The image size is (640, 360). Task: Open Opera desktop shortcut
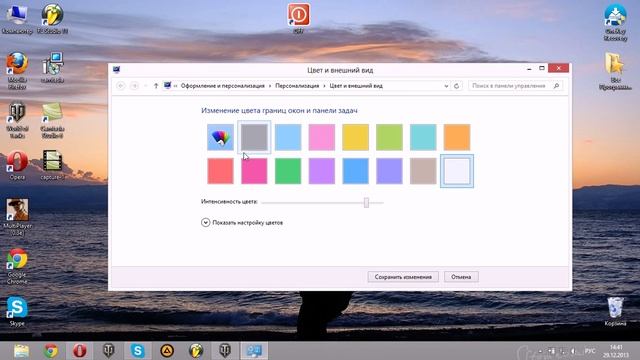point(17,165)
